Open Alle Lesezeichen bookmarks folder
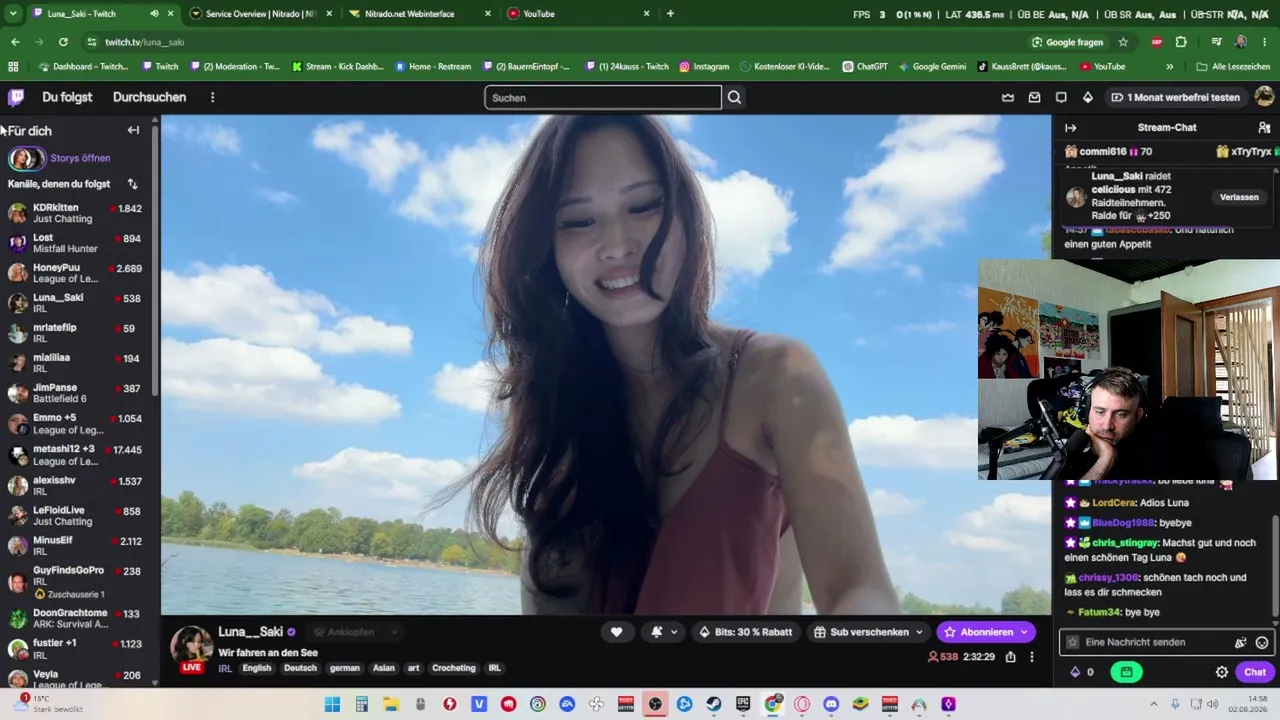This screenshot has width=1280, height=720. click(x=1234, y=67)
